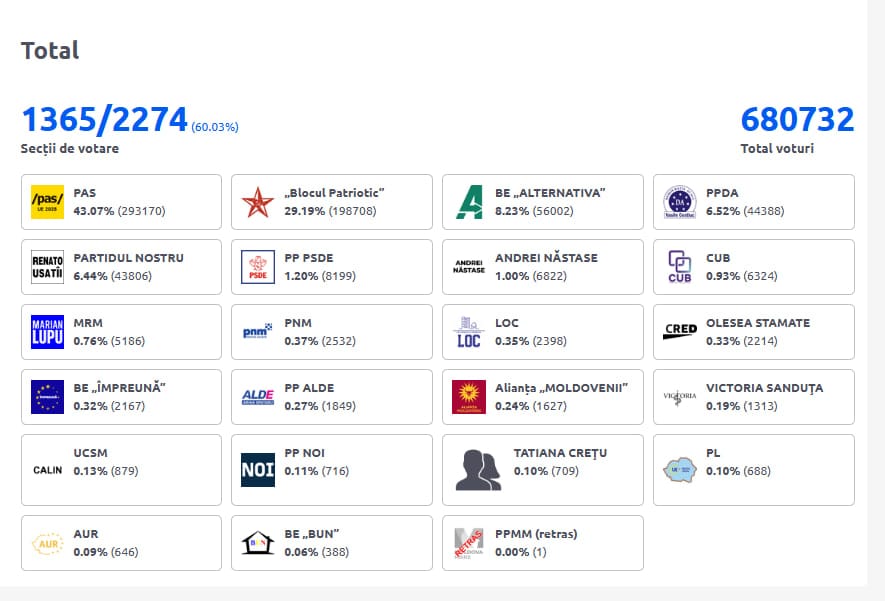Image resolution: width=885 pixels, height=601 pixels.
Task: Click the ANDREI NĂSTASE candidate name
Action: [x=546, y=258]
